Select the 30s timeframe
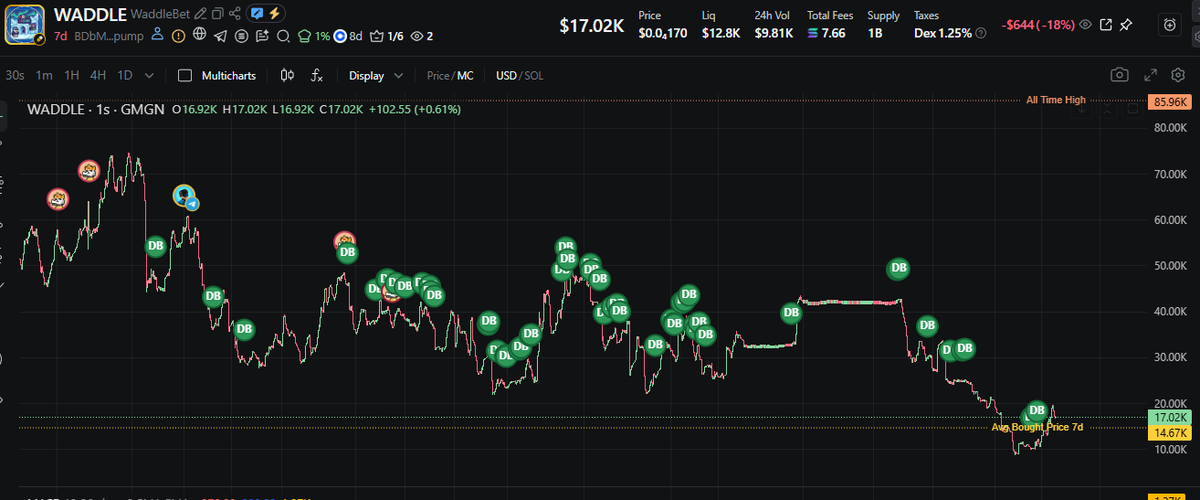Image resolution: width=1200 pixels, height=500 pixels. 15,75
